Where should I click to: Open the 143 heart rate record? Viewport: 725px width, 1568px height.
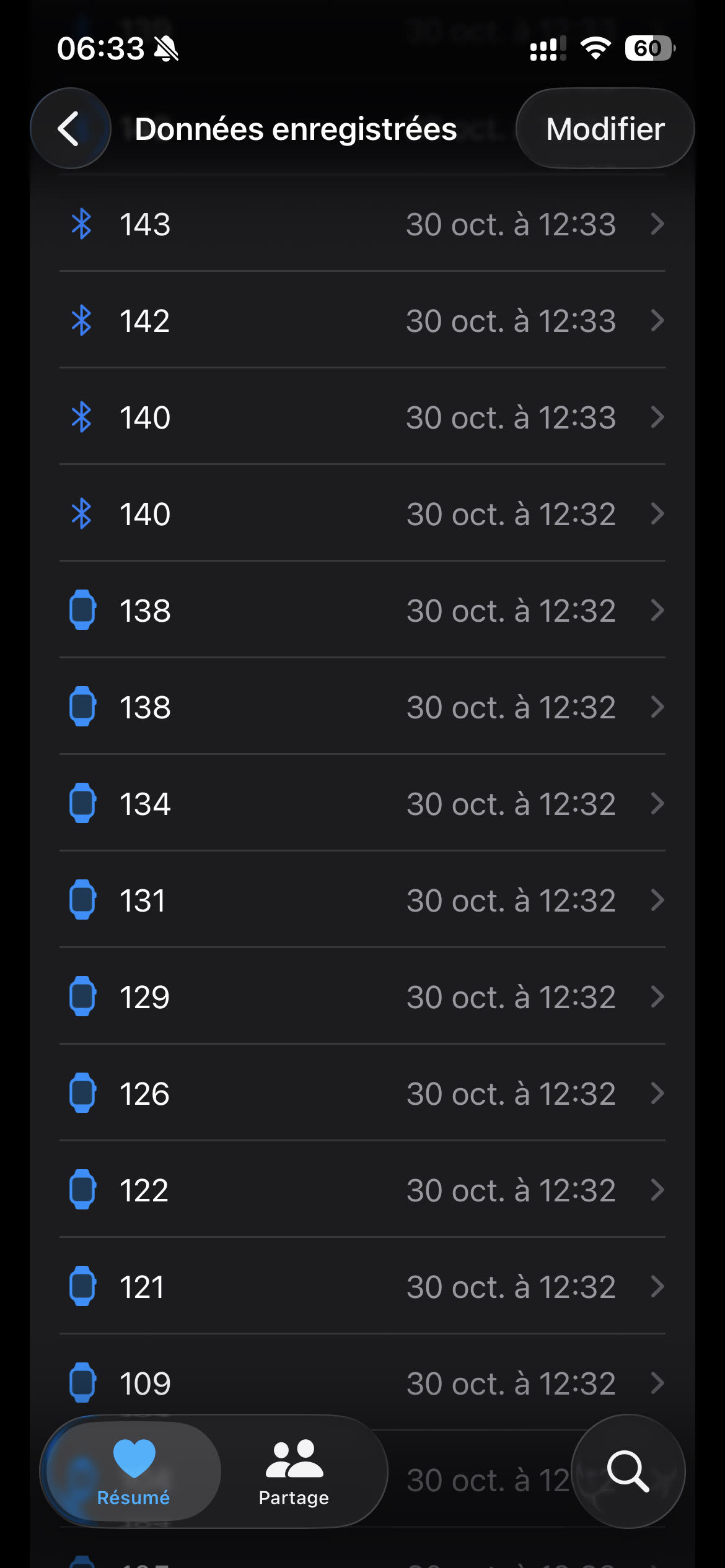[362, 224]
